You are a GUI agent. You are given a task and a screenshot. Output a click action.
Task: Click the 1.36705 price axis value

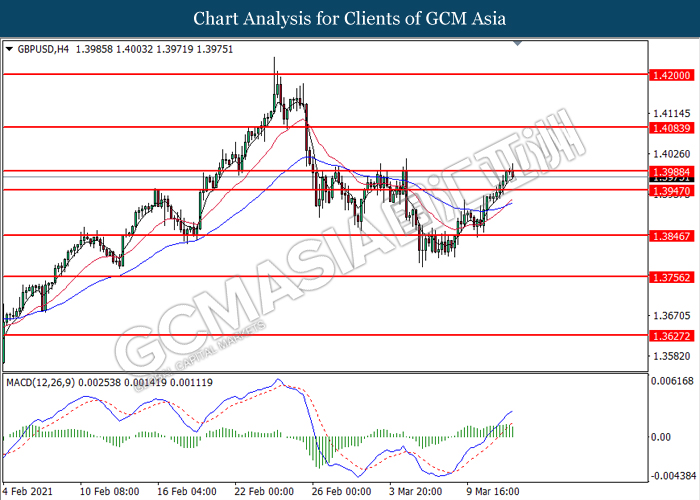[671, 316]
